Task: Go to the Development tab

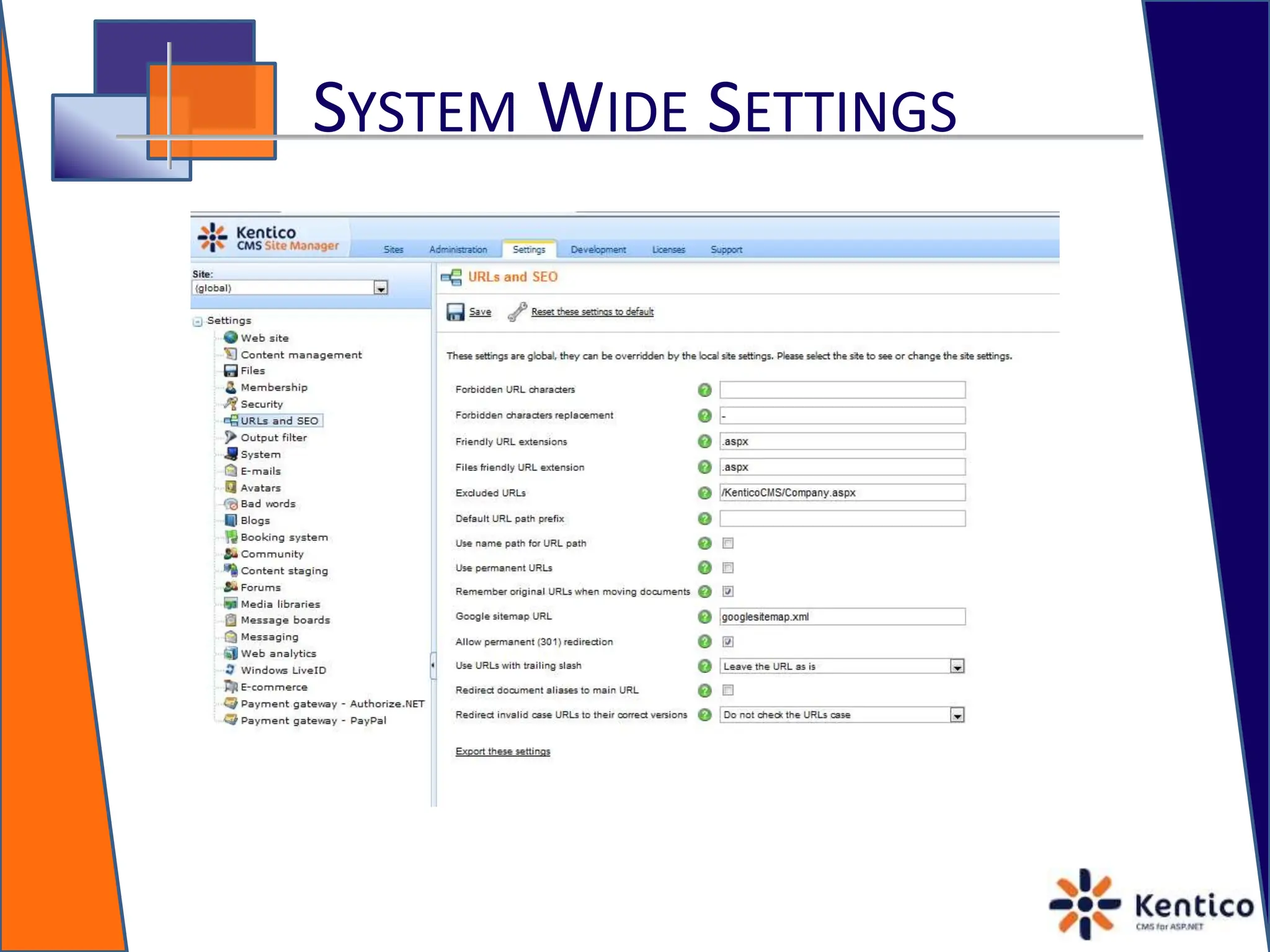Action: (x=598, y=249)
